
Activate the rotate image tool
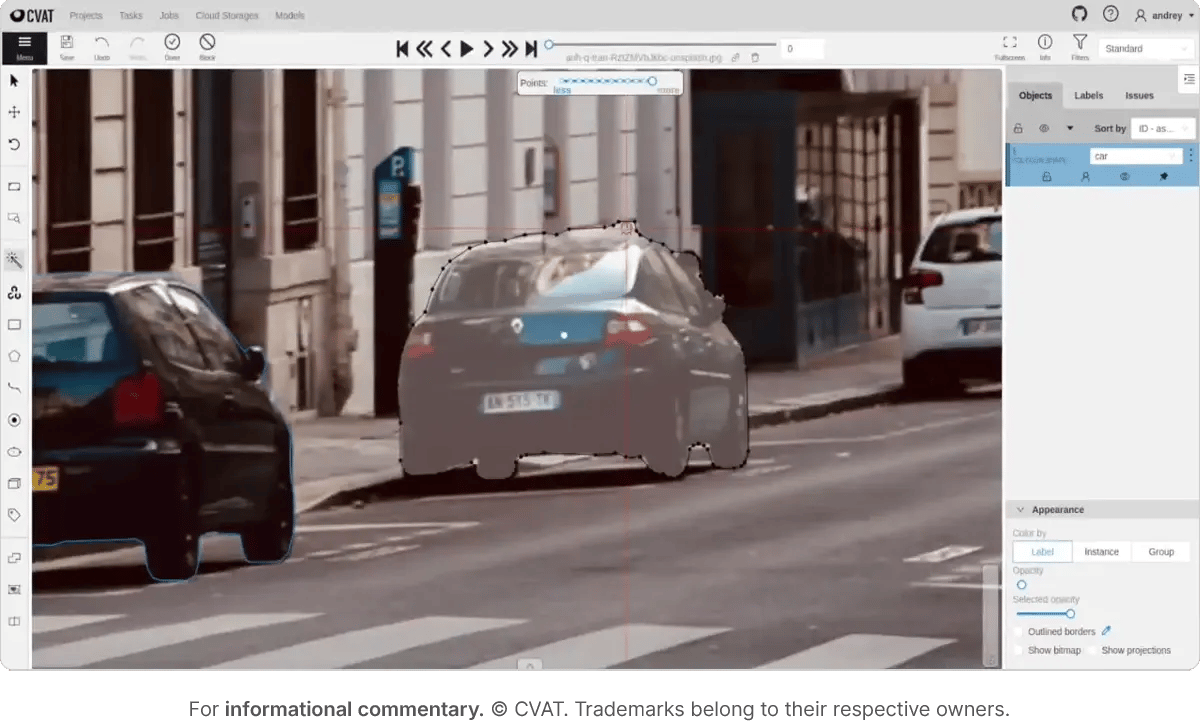coord(14,145)
